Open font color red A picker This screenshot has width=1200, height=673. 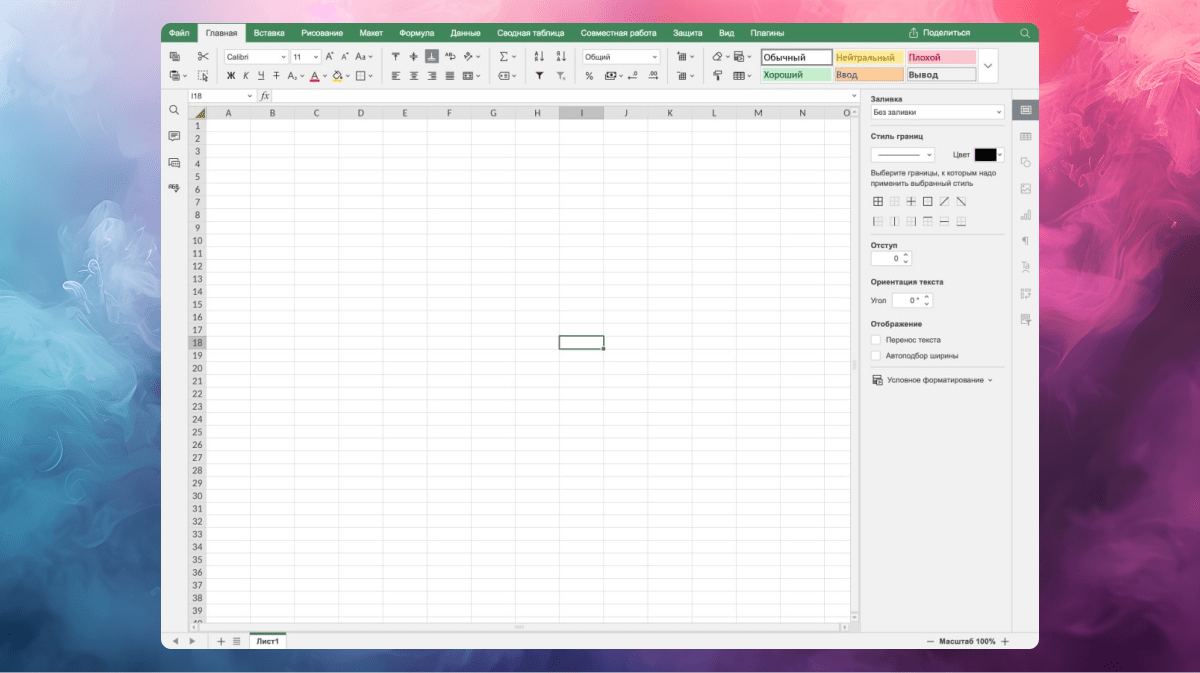pyautogui.click(x=314, y=75)
